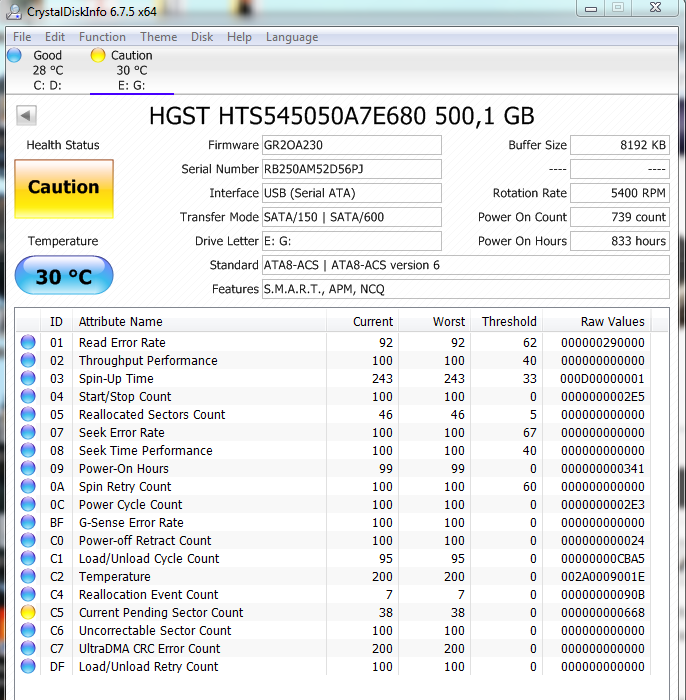
Task: Click status orb for Spin-Up Time
Action: coord(28,379)
